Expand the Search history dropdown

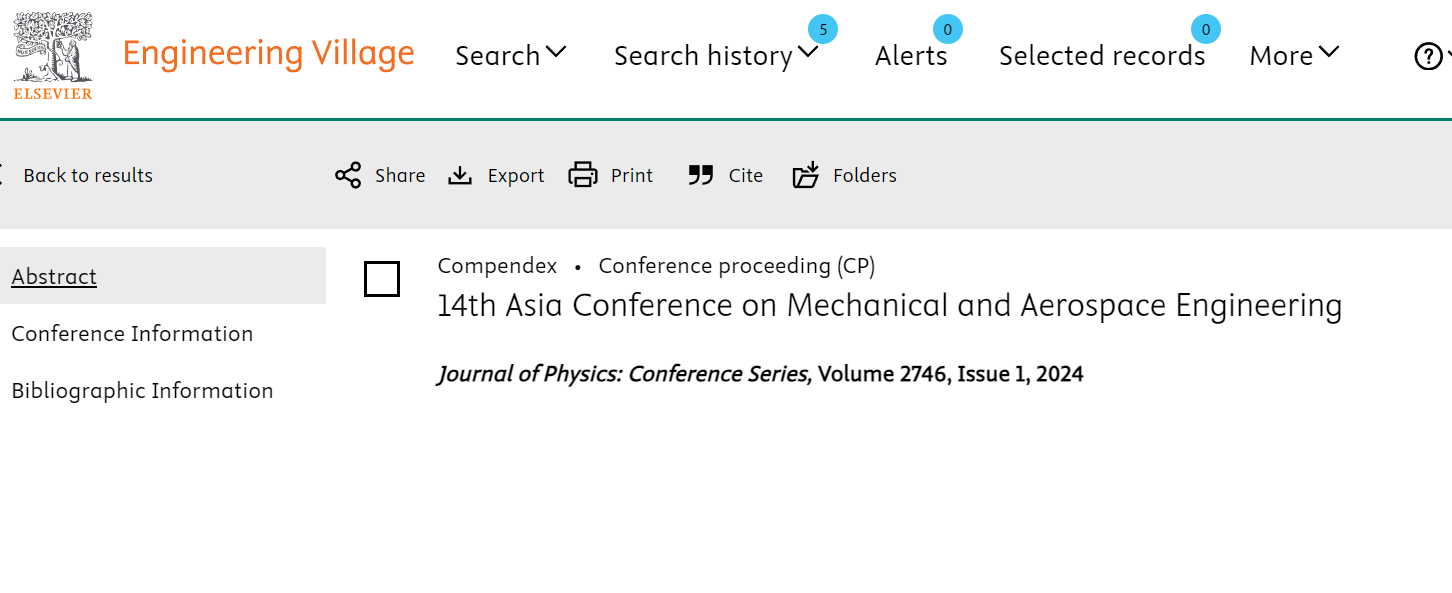tap(716, 56)
